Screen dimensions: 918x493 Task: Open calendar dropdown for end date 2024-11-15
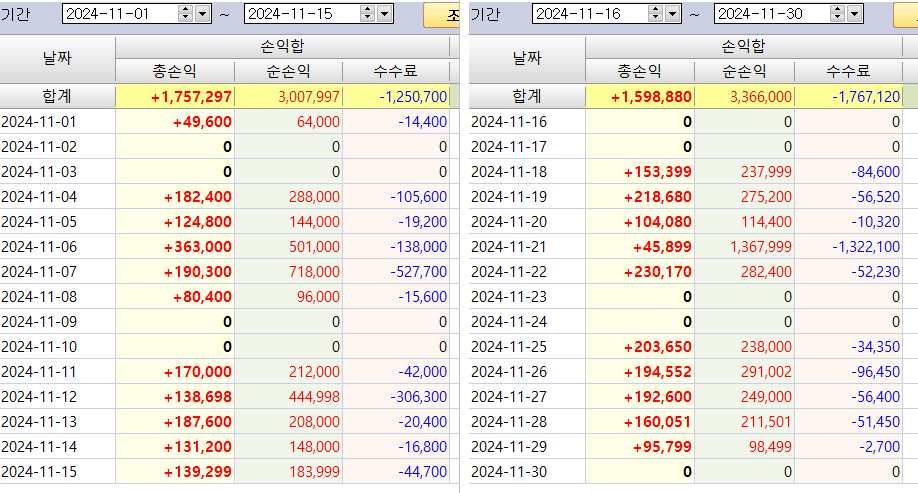(385, 13)
